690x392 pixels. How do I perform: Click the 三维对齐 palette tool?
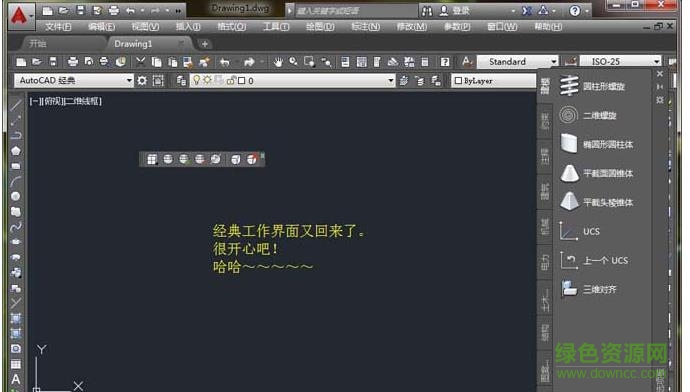click(588, 289)
